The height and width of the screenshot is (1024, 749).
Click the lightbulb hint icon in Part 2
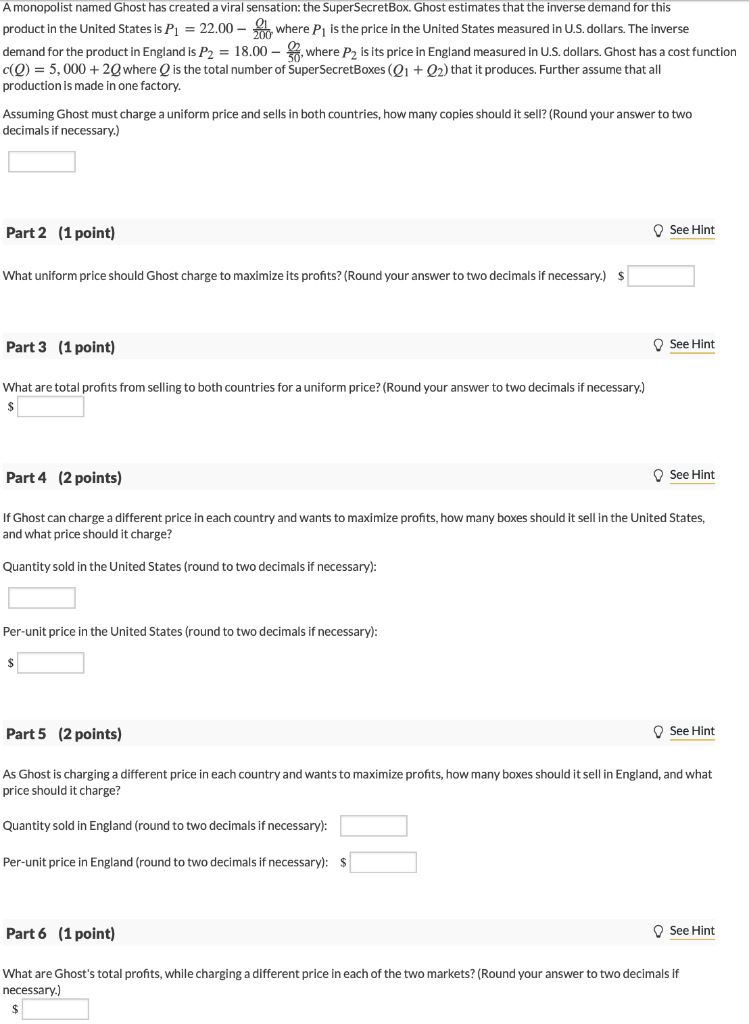(658, 231)
